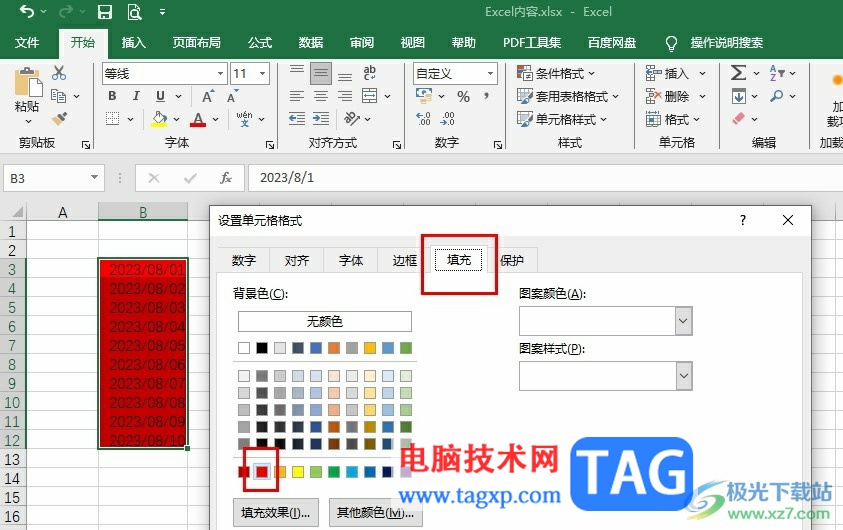Open the 图案样式 pattern style dropdown
843x530 pixels.
pyautogui.click(x=683, y=376)
